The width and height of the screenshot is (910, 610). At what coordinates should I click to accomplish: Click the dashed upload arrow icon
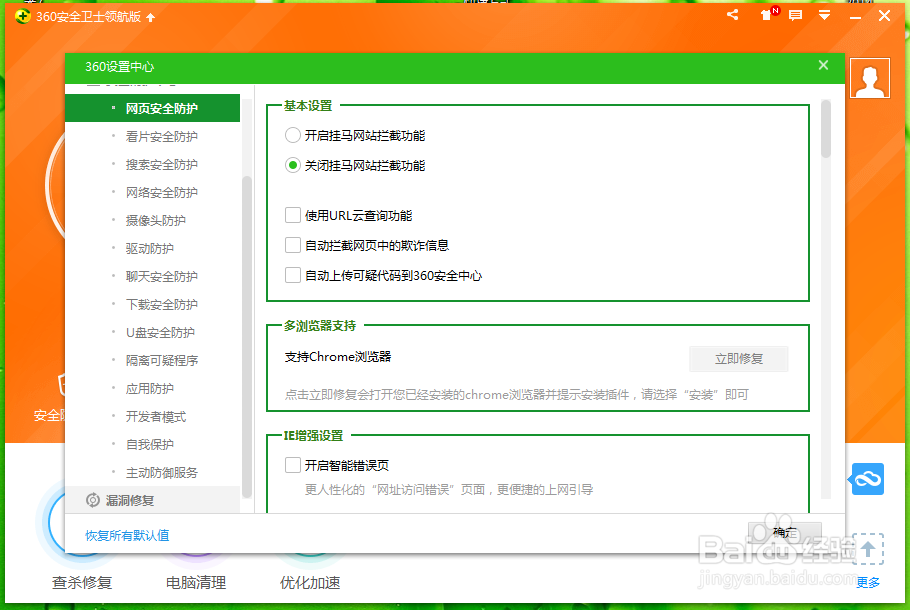point(868,548)
